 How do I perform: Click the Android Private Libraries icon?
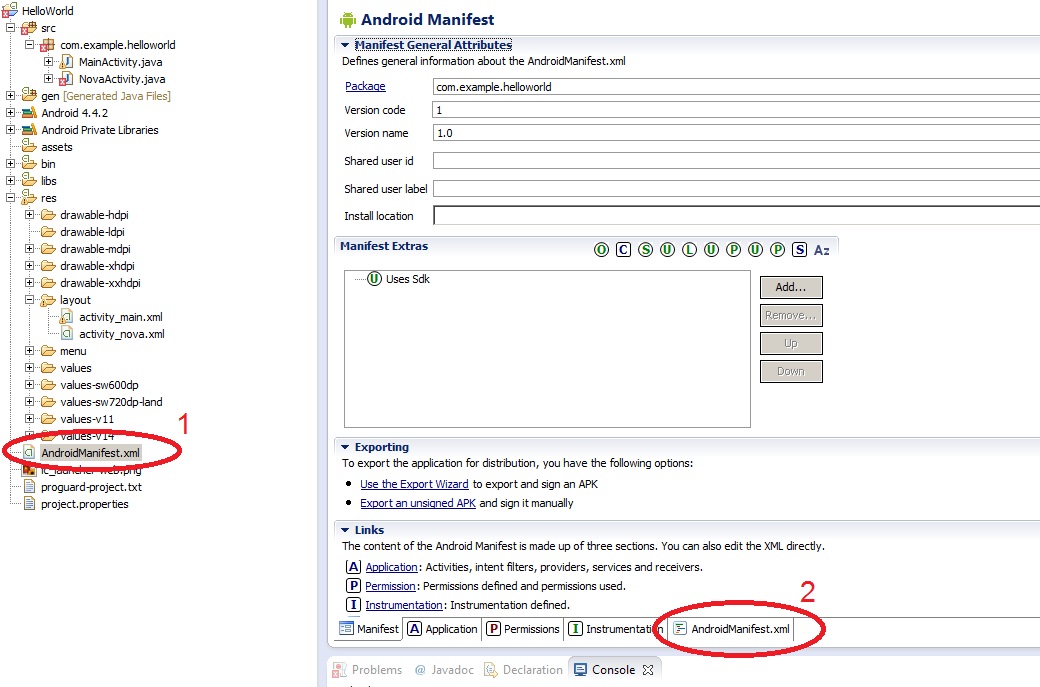[x=29, y=130]
